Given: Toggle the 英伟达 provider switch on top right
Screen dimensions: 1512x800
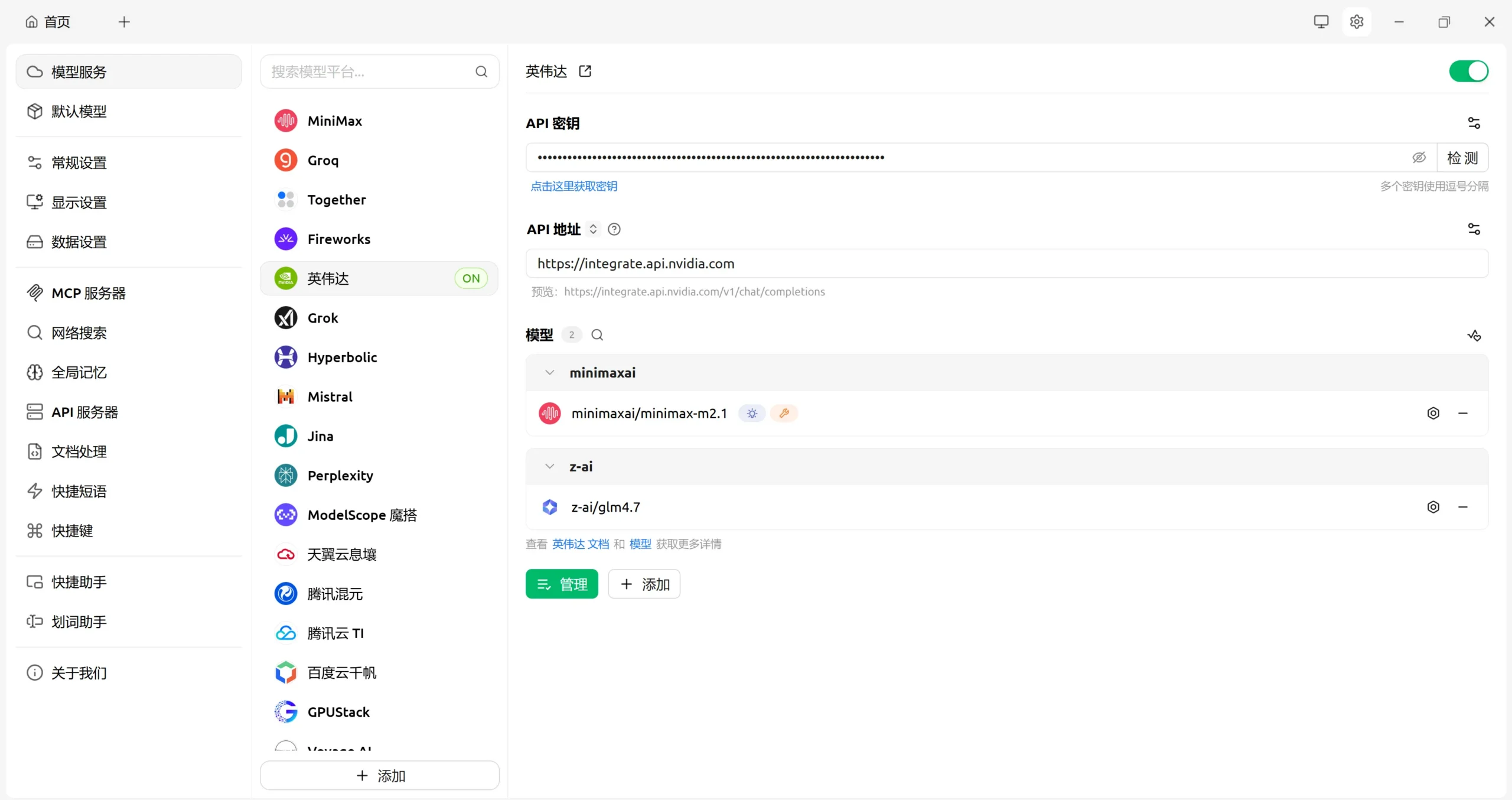Looking at the screenshot, I should click(1469, 71).
